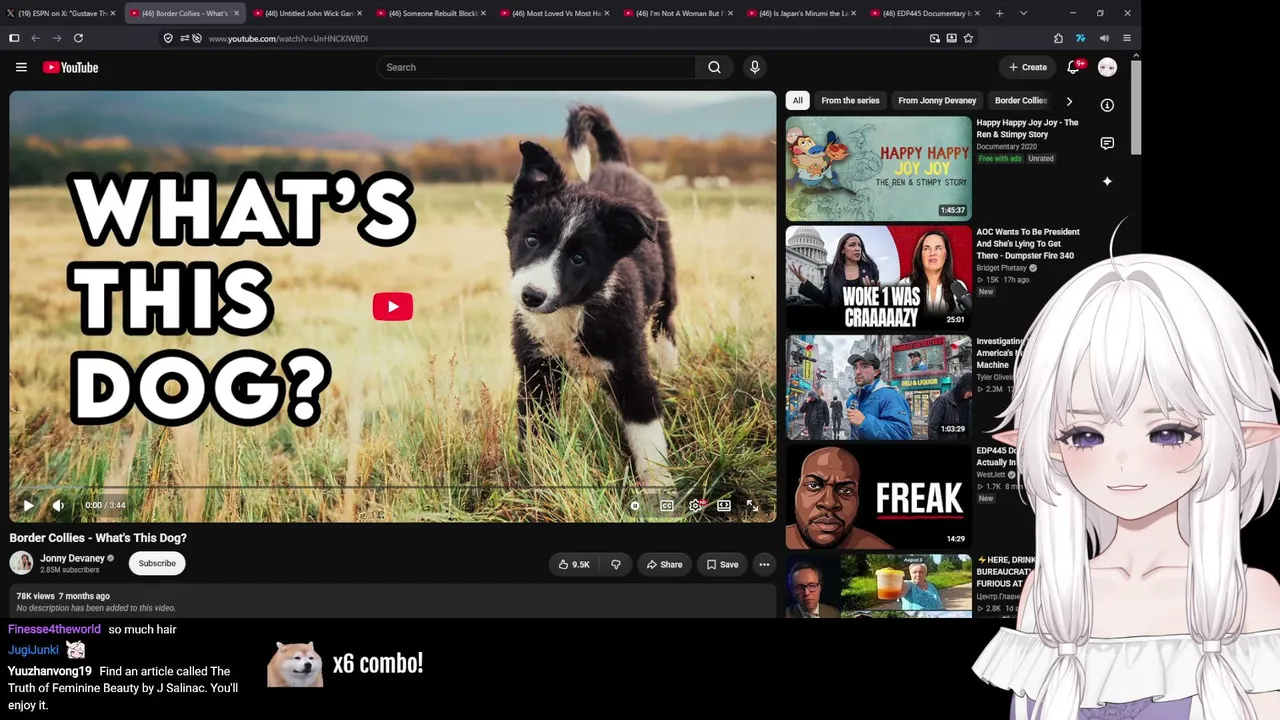
Task: Reload the current page
Action: point(78,38)
